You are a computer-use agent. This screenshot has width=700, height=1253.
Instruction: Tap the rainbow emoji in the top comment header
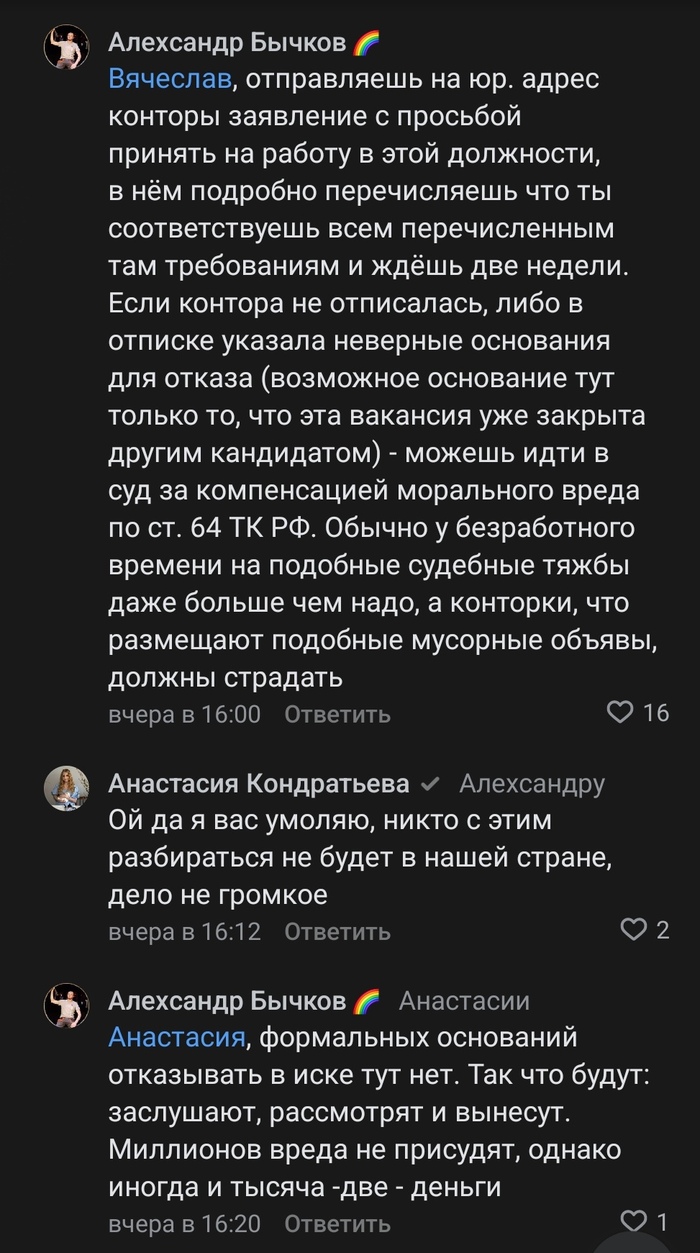tap(367, 43)
